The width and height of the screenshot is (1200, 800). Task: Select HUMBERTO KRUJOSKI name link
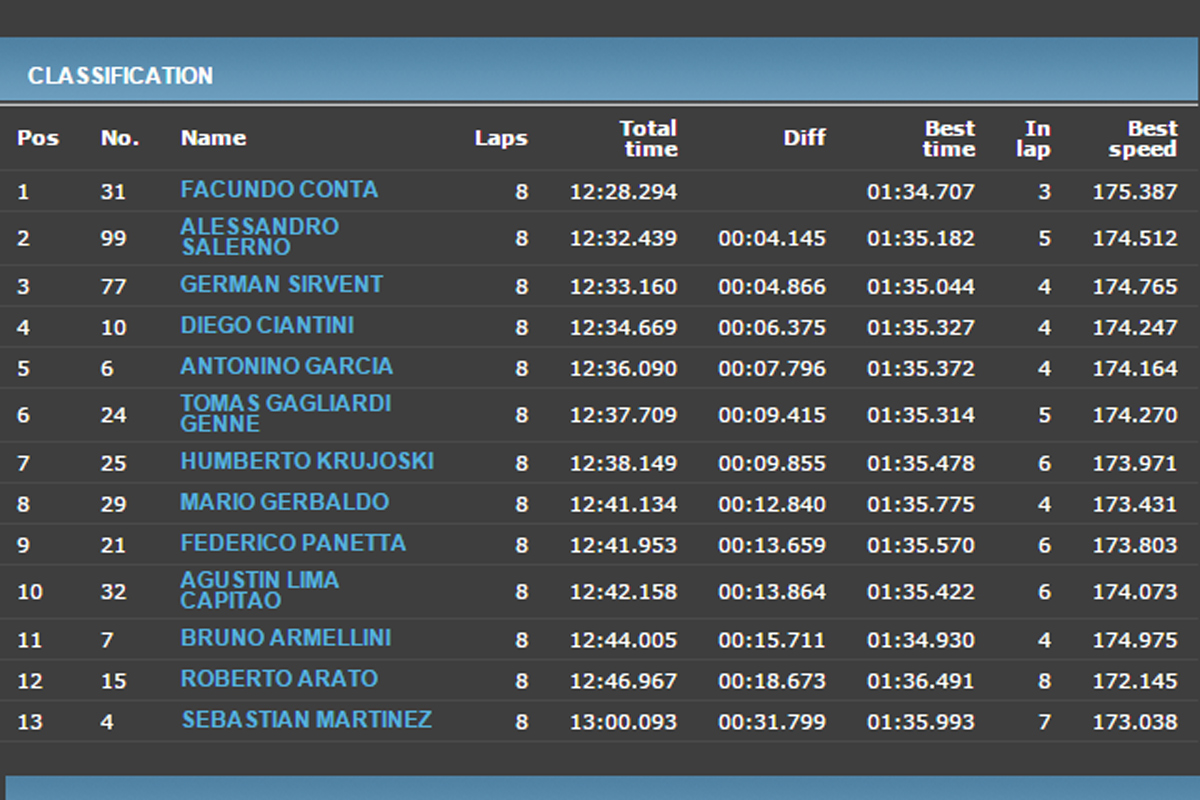(x=307, y=461)
